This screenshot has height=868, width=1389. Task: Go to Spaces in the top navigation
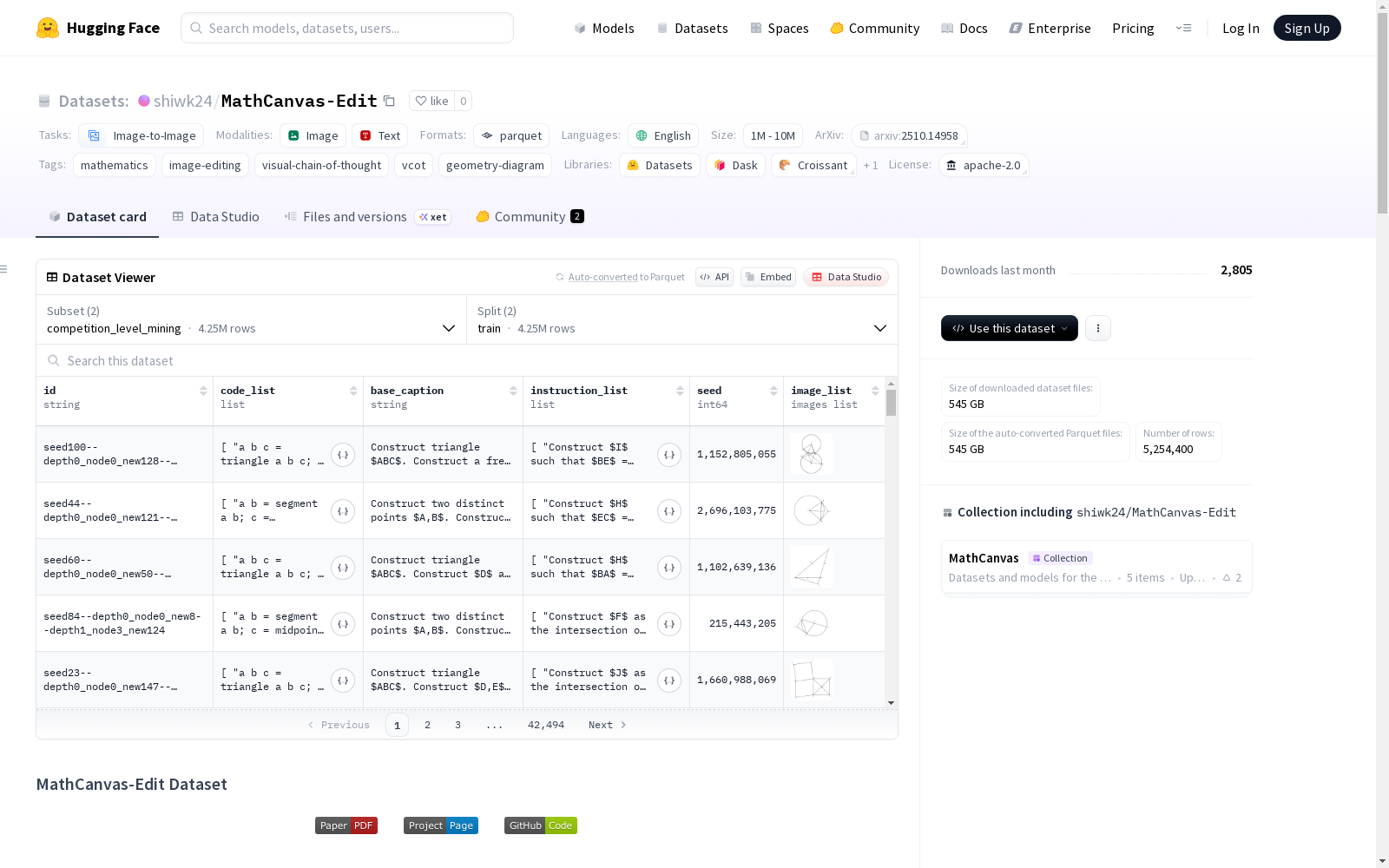pos(780,28)
